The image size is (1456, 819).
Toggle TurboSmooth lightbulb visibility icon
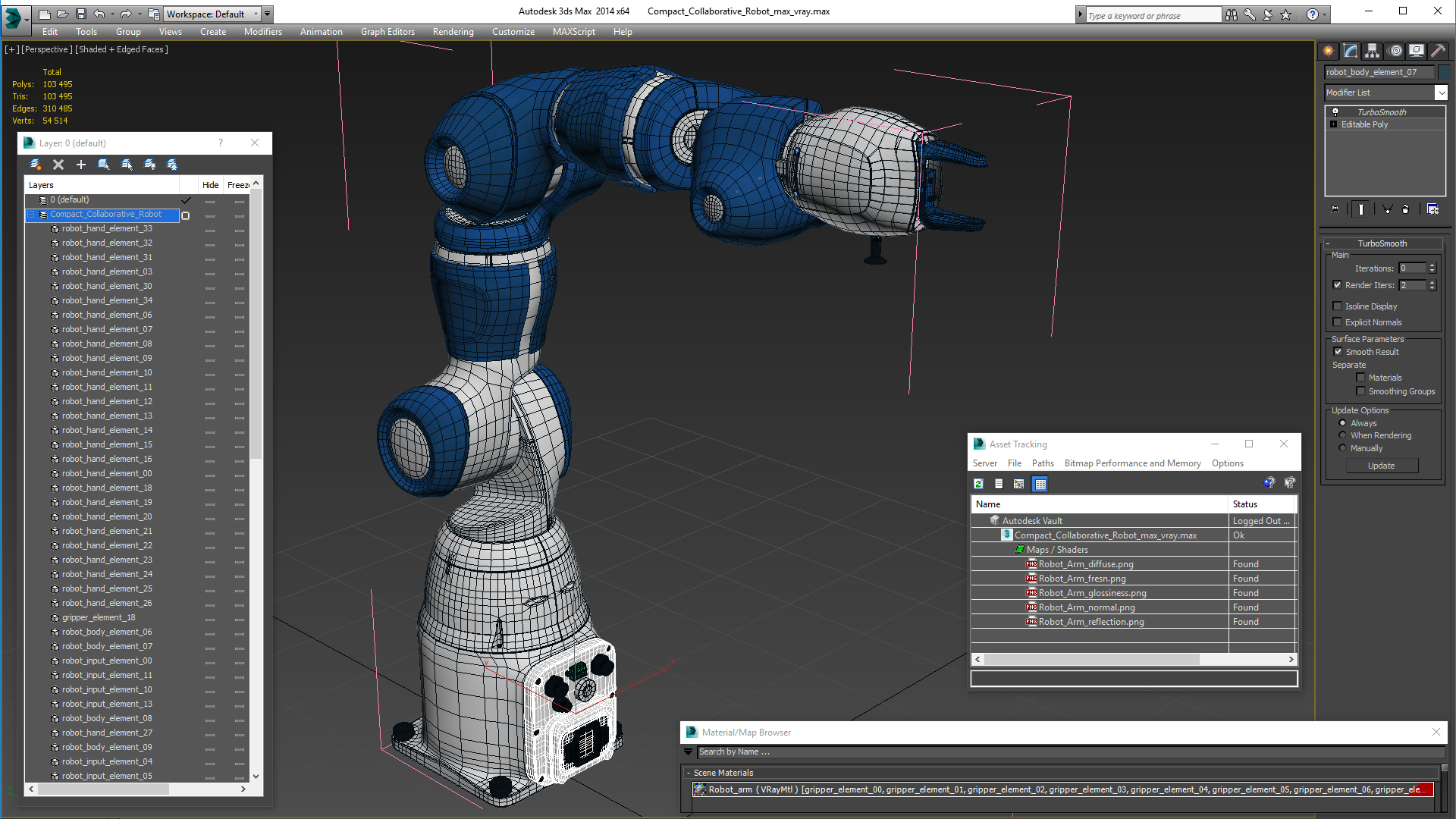(x=1335, y=112)
